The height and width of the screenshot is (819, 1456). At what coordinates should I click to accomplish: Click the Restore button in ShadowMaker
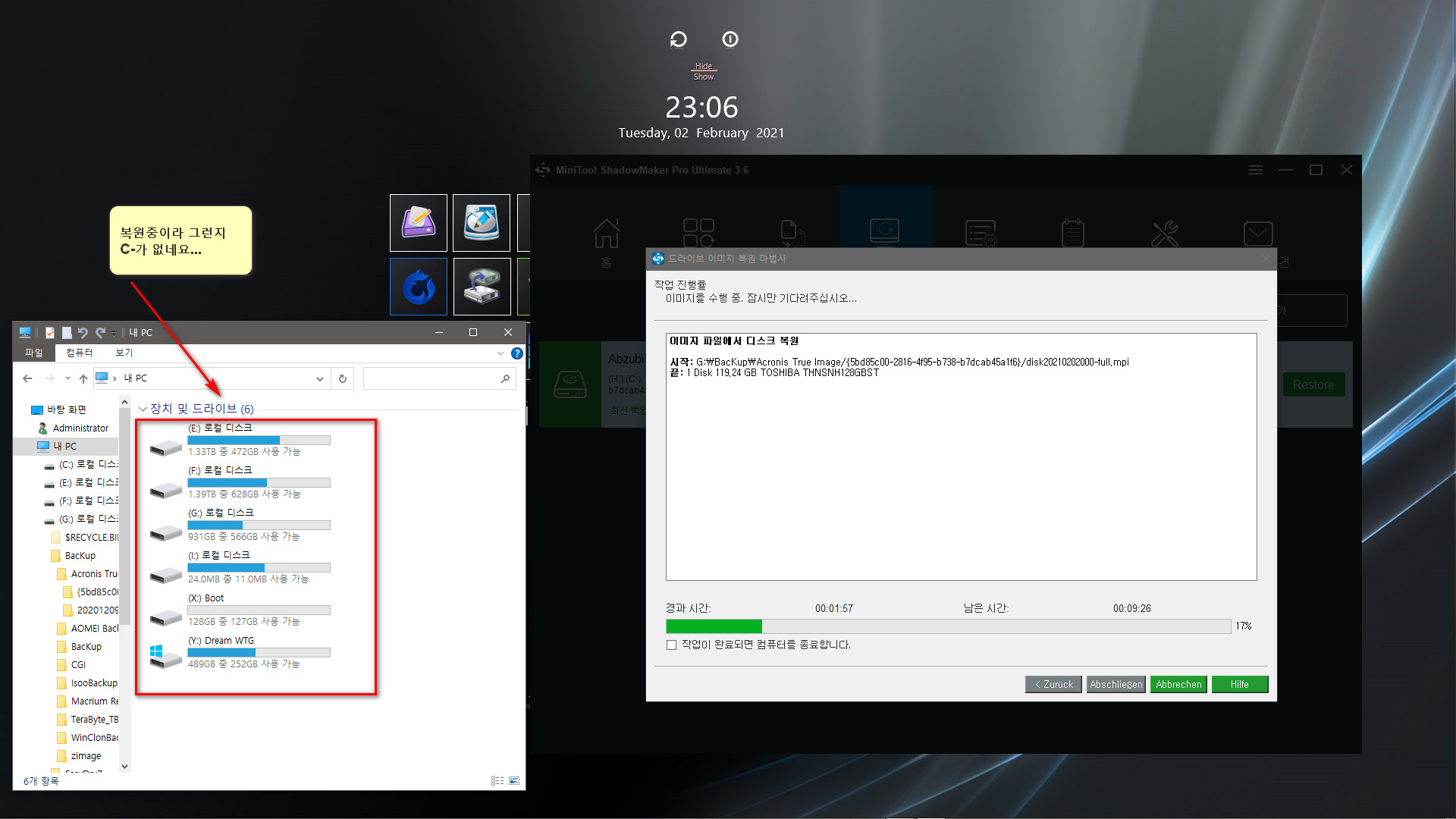click(x=1313, y=384)
